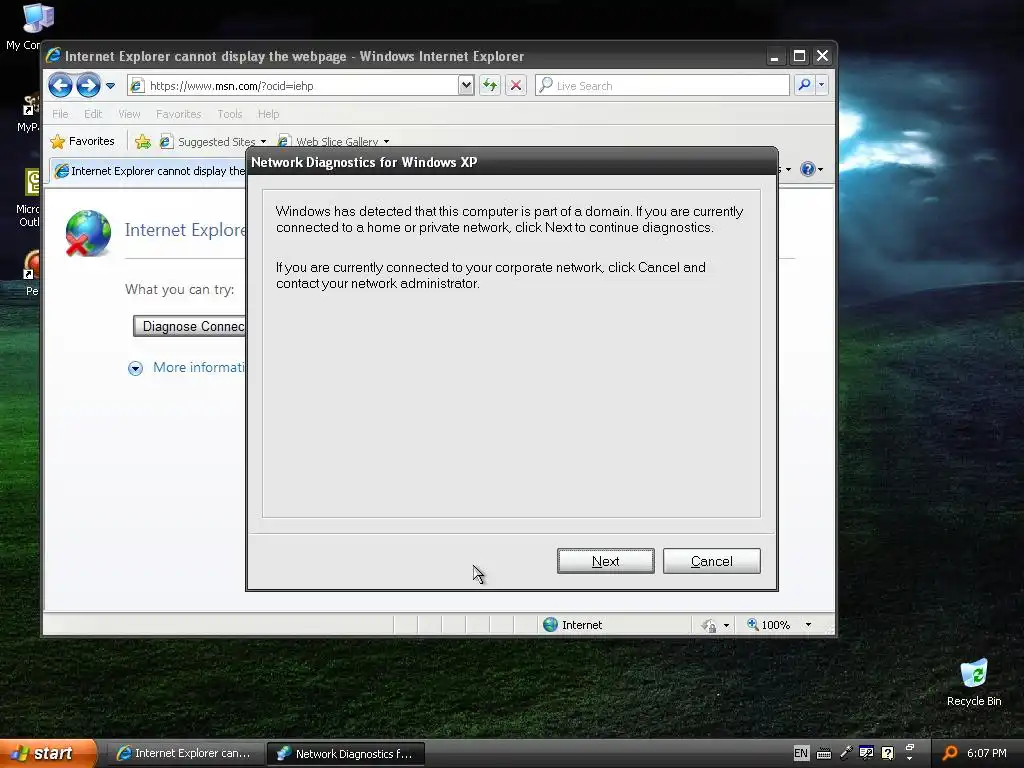Click the More information link
Viewport: 1024px width, 768px height.
coord(199,367)
